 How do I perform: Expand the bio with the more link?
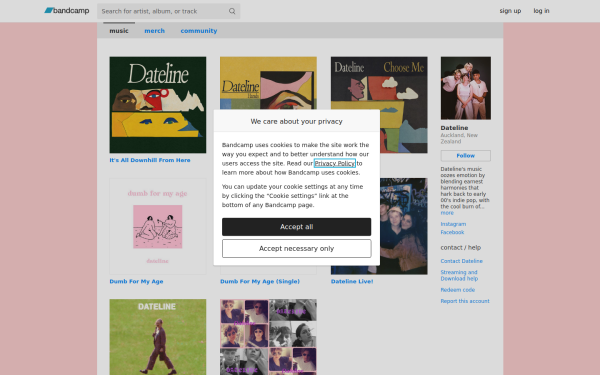pos(447,213)
